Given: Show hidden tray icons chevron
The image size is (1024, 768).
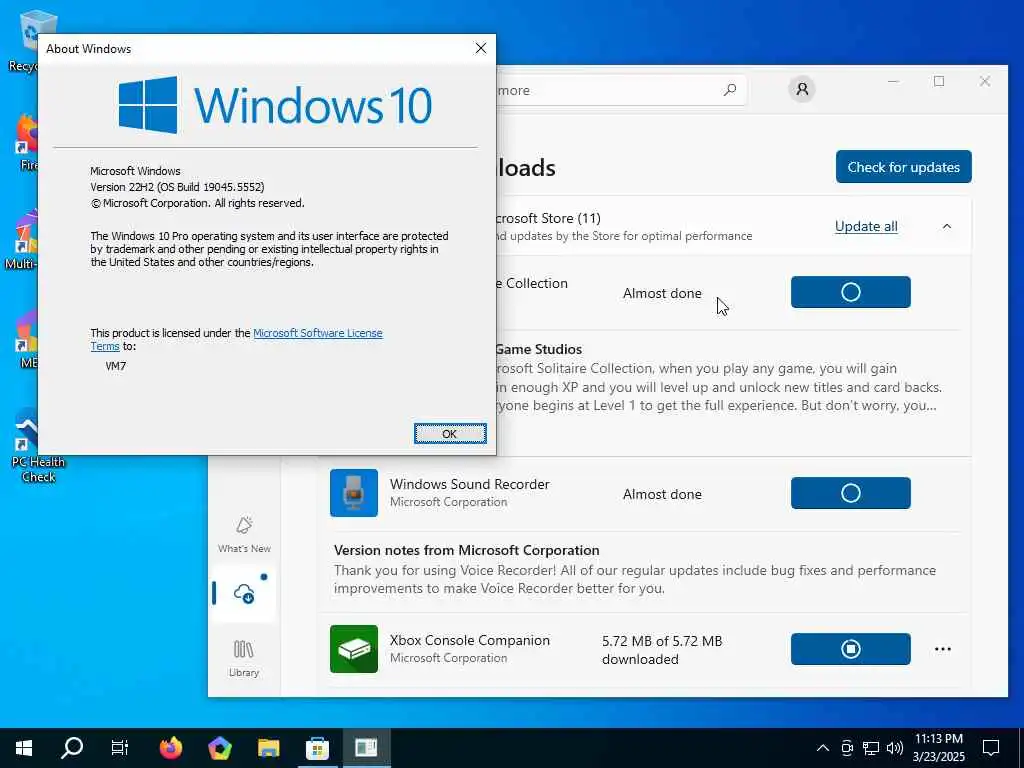Looking at the screenshot, I should point(823,748).
